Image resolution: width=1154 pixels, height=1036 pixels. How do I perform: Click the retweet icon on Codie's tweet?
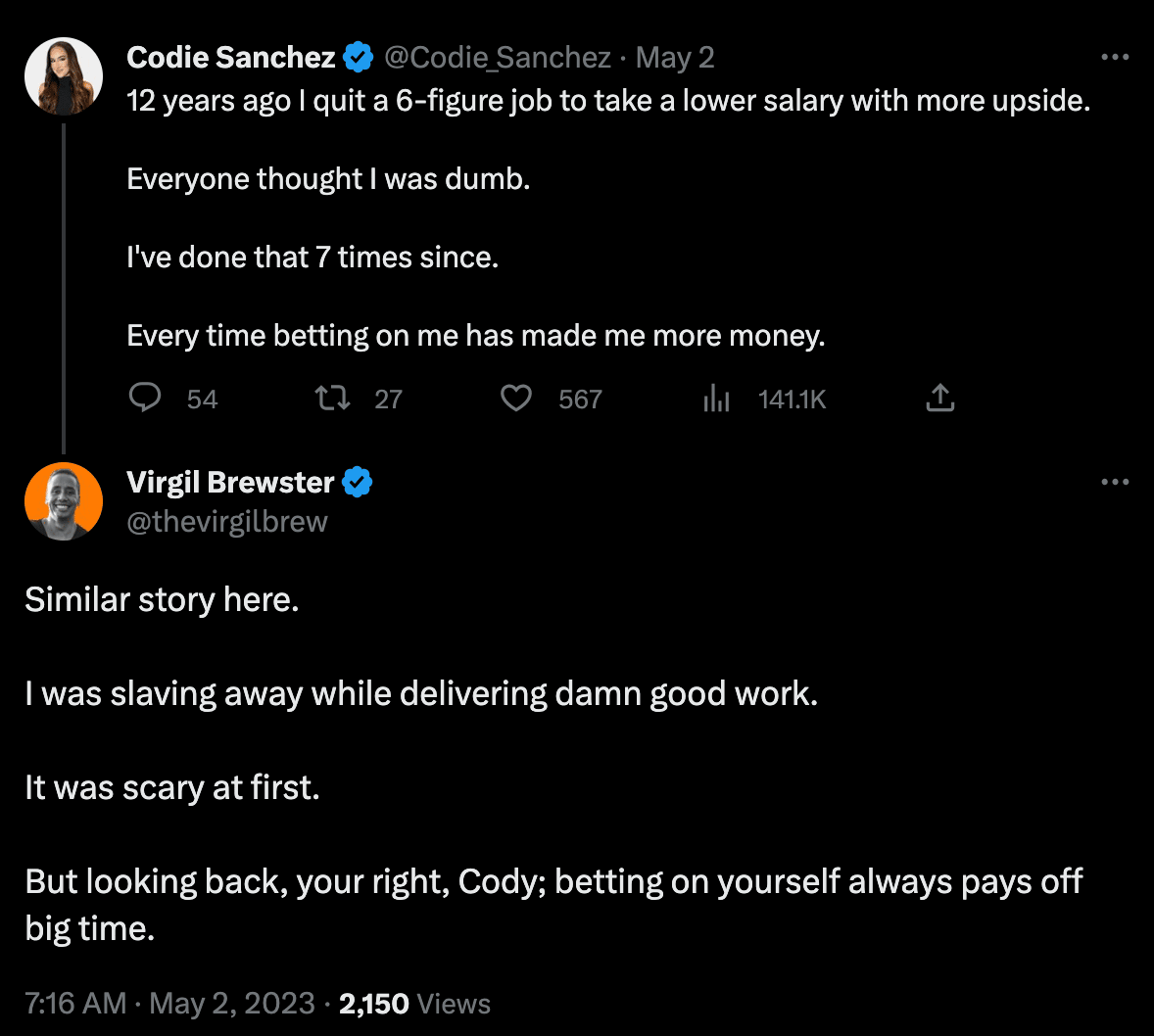point(333,399)
